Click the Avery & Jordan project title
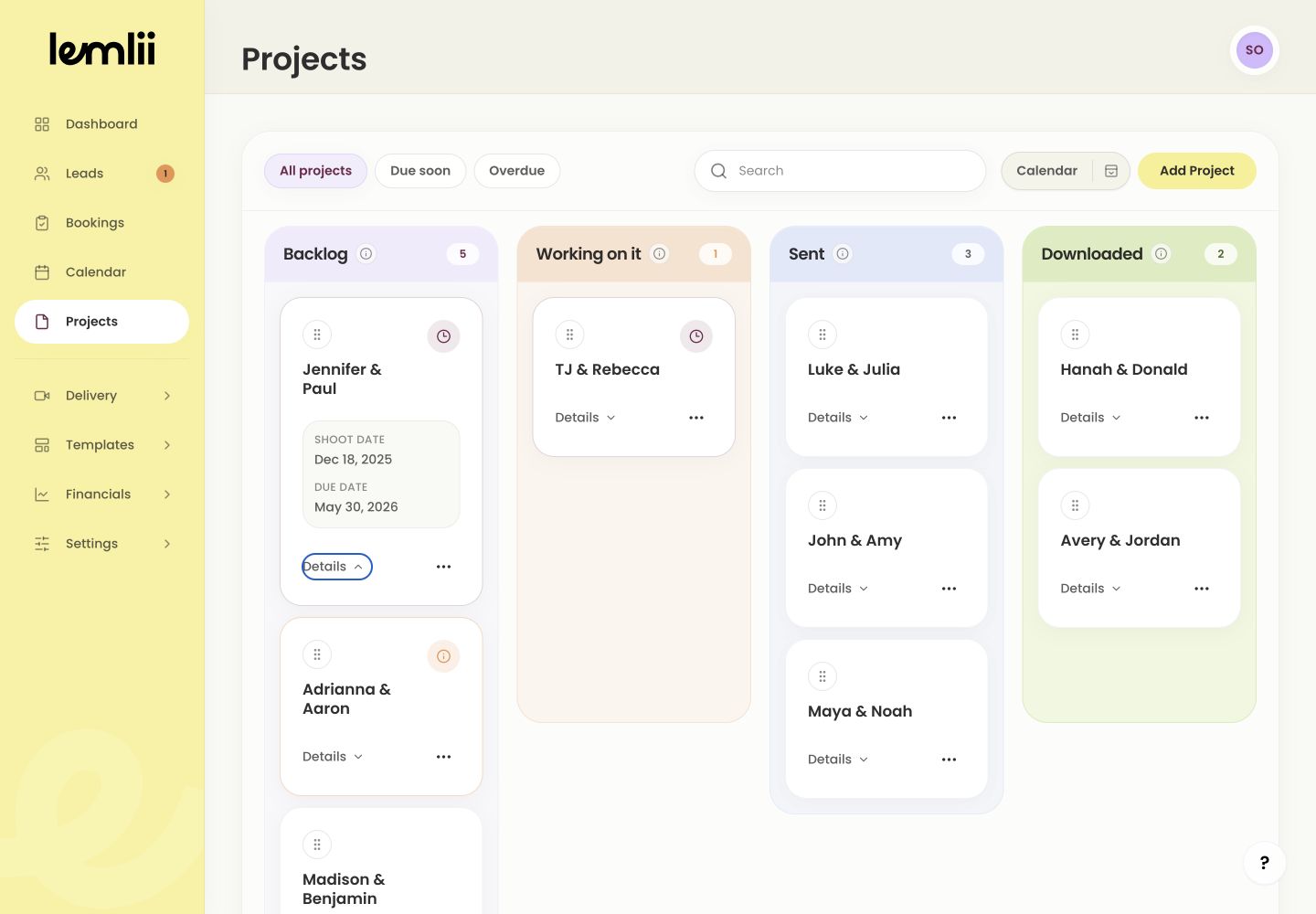The width and height of the screenshot is (1316, 914). pos(1120,540)
